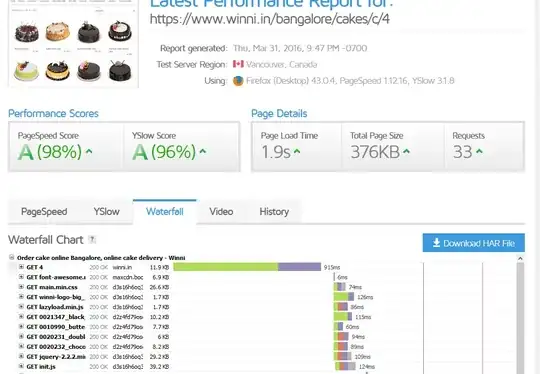Switch to the History tab
This screenshot has height=374, width=540.
(x=274, y=211)
